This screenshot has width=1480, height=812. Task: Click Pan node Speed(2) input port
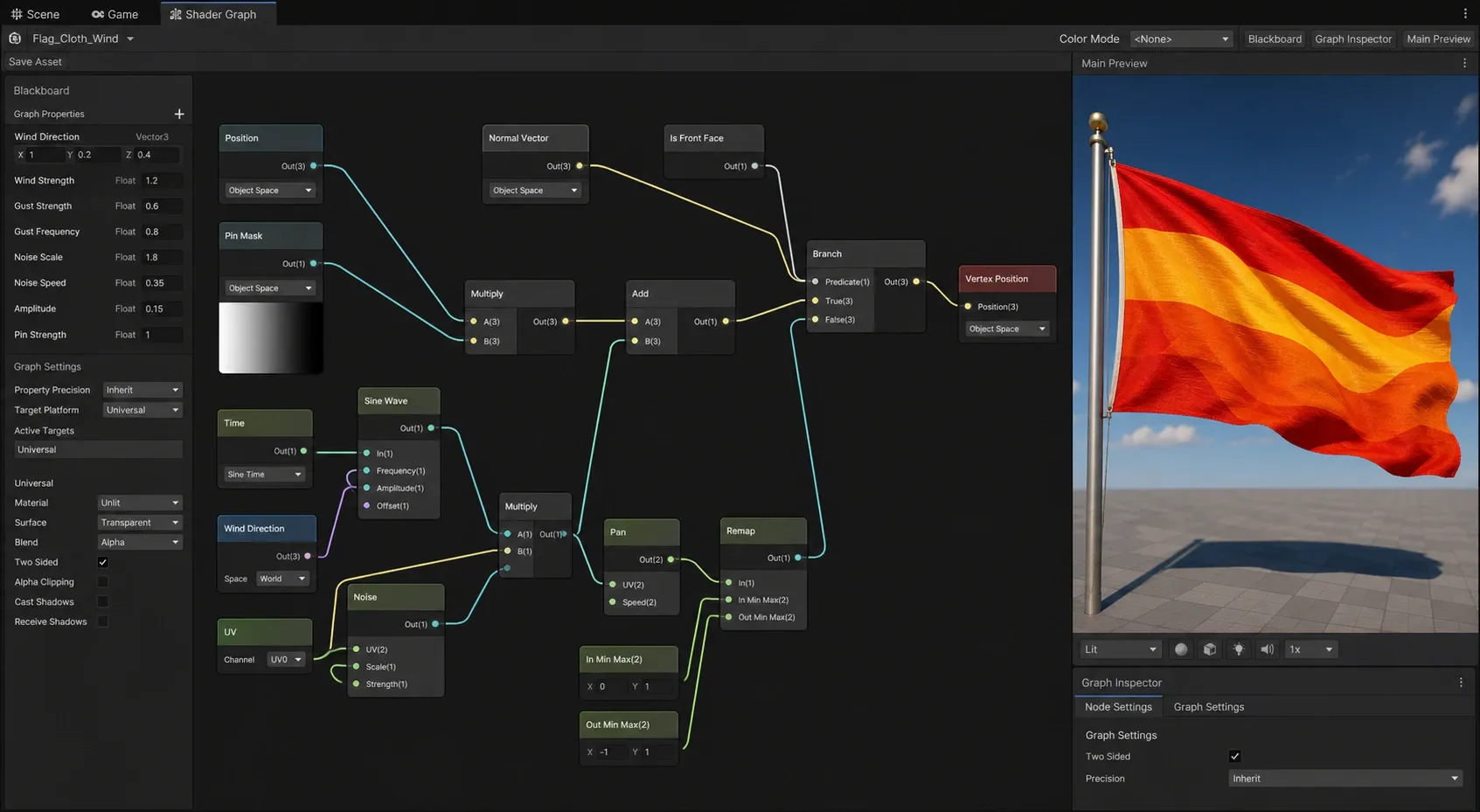[x=612, y=602]
